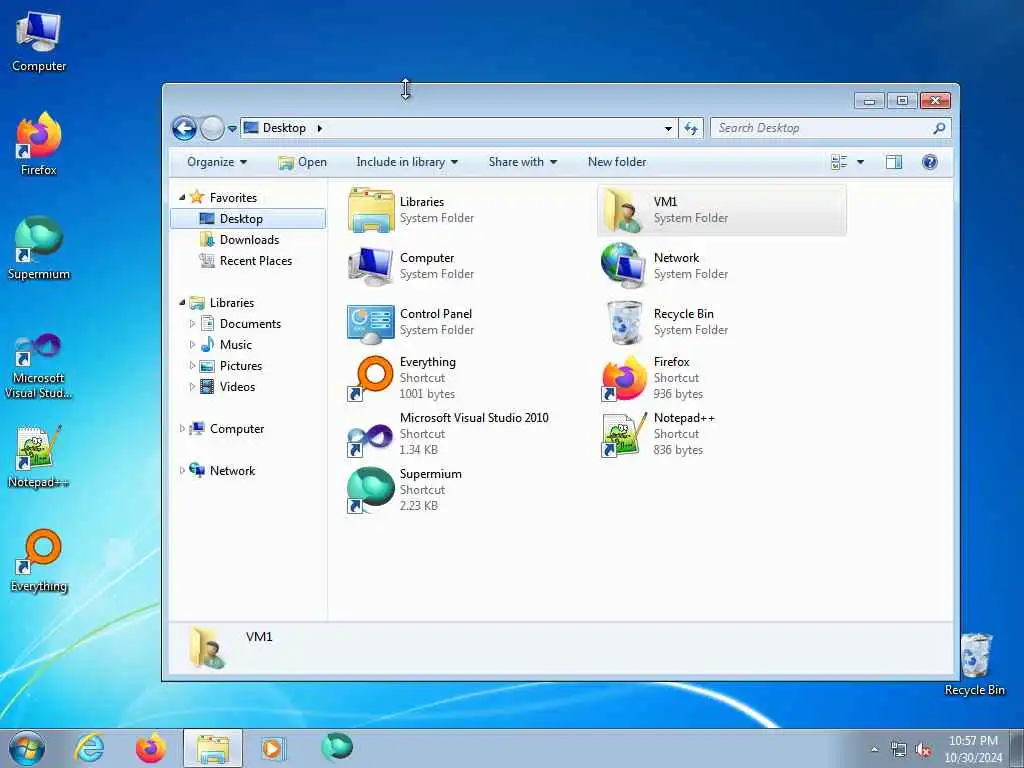
Task: Expand the Pictures library node
Action: 192,366
